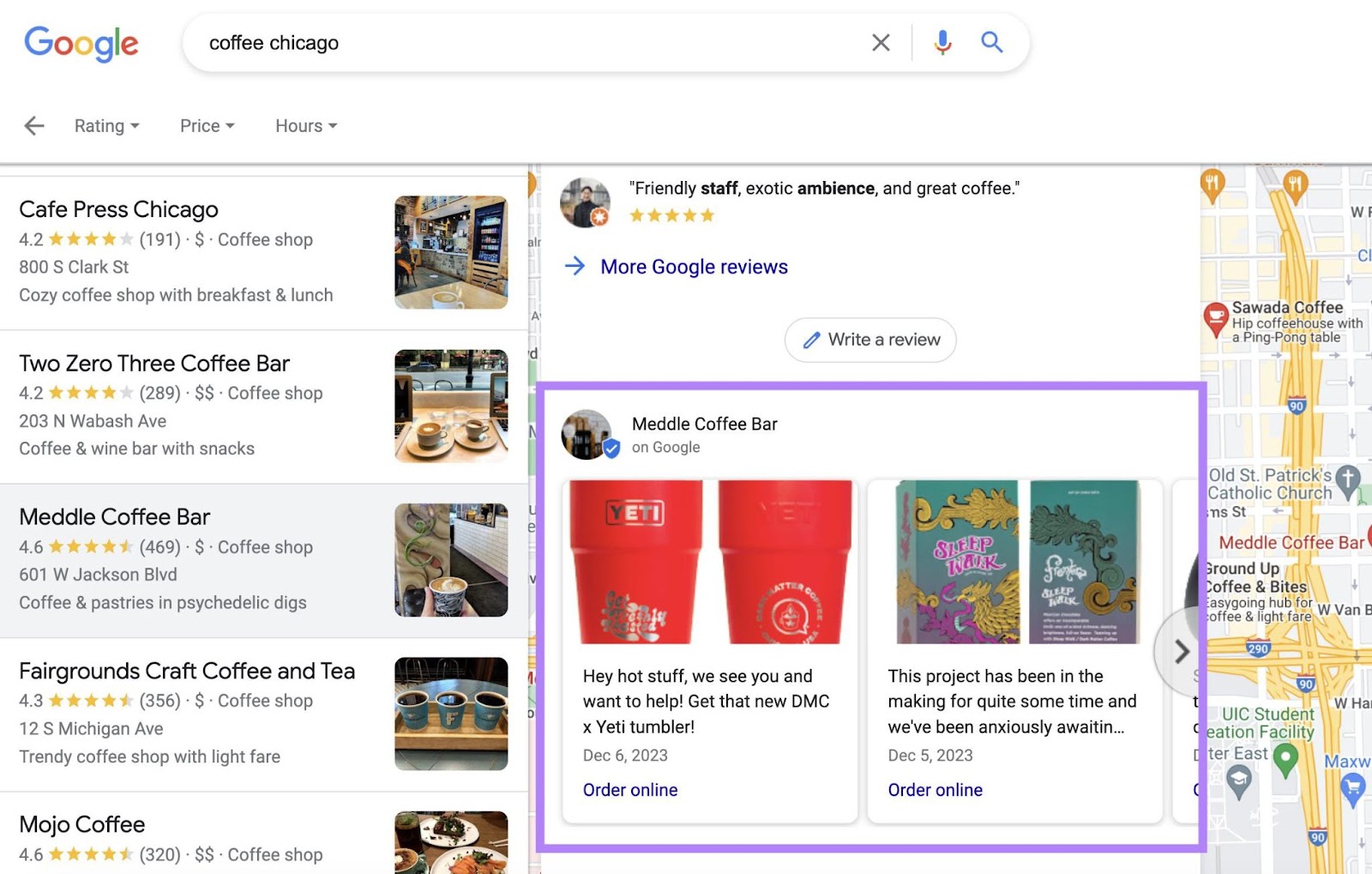Open the Price filter dropdown
Image resolution: width=1372 pixels, height=874 pixels.
(207, 126)
